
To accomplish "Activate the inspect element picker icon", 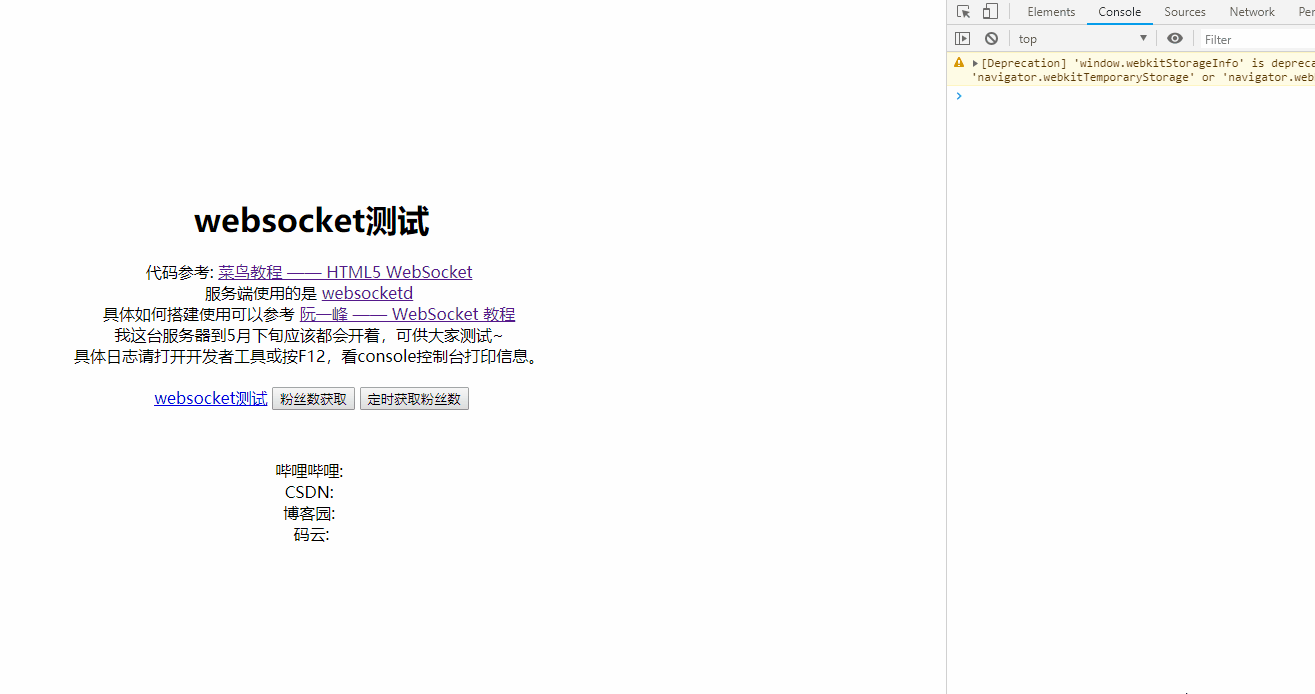I will (963, 12).
